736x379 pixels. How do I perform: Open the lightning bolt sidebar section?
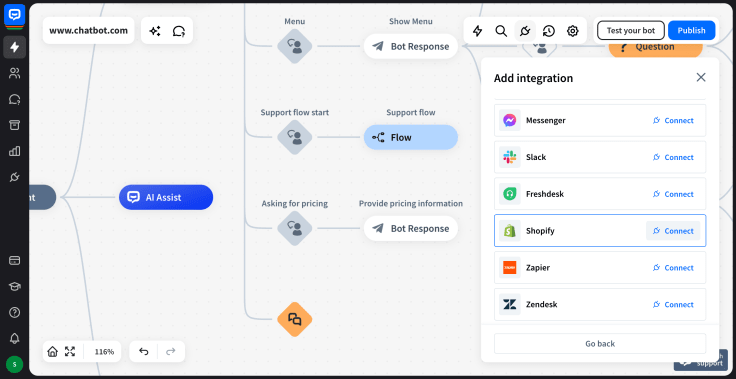[15, 47]
